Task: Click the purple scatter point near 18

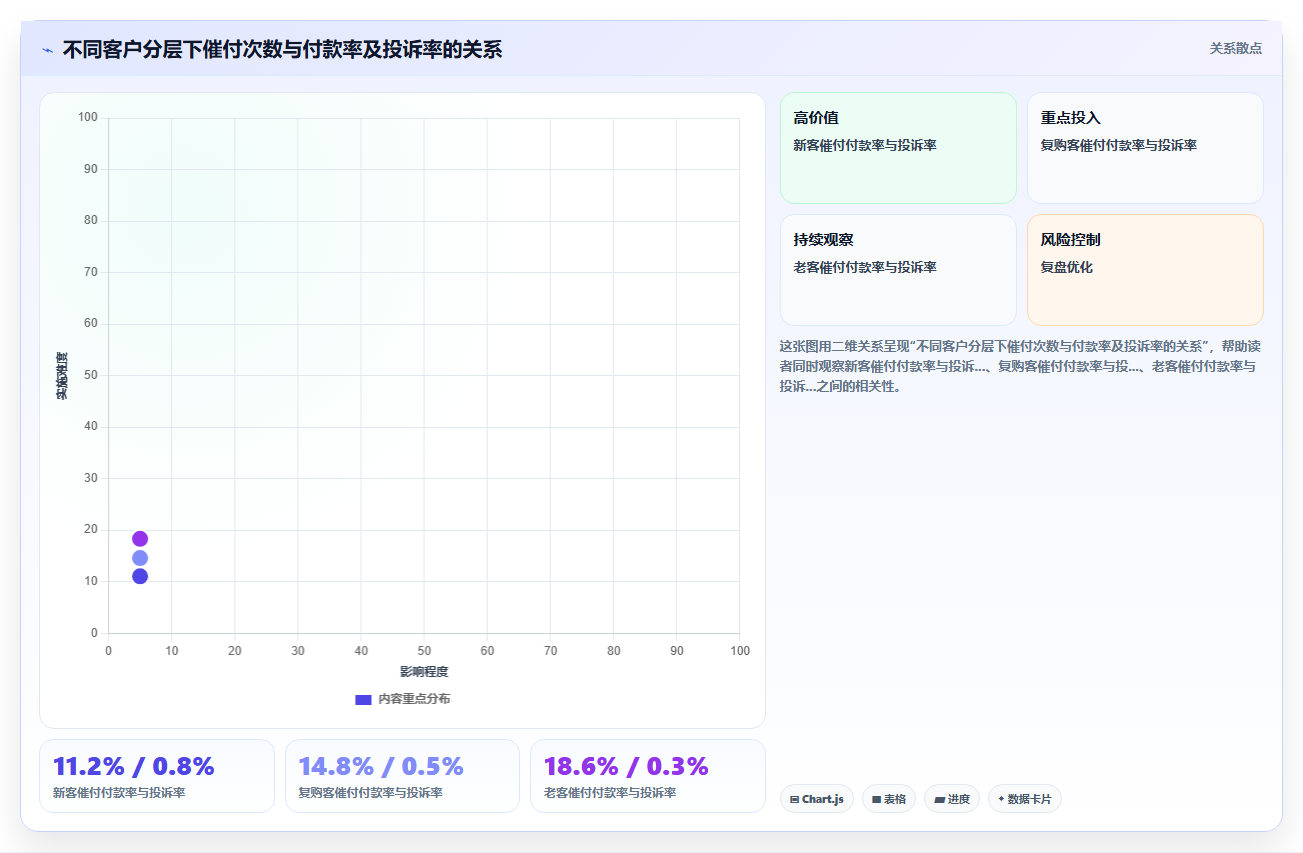Action: [140, 539]
